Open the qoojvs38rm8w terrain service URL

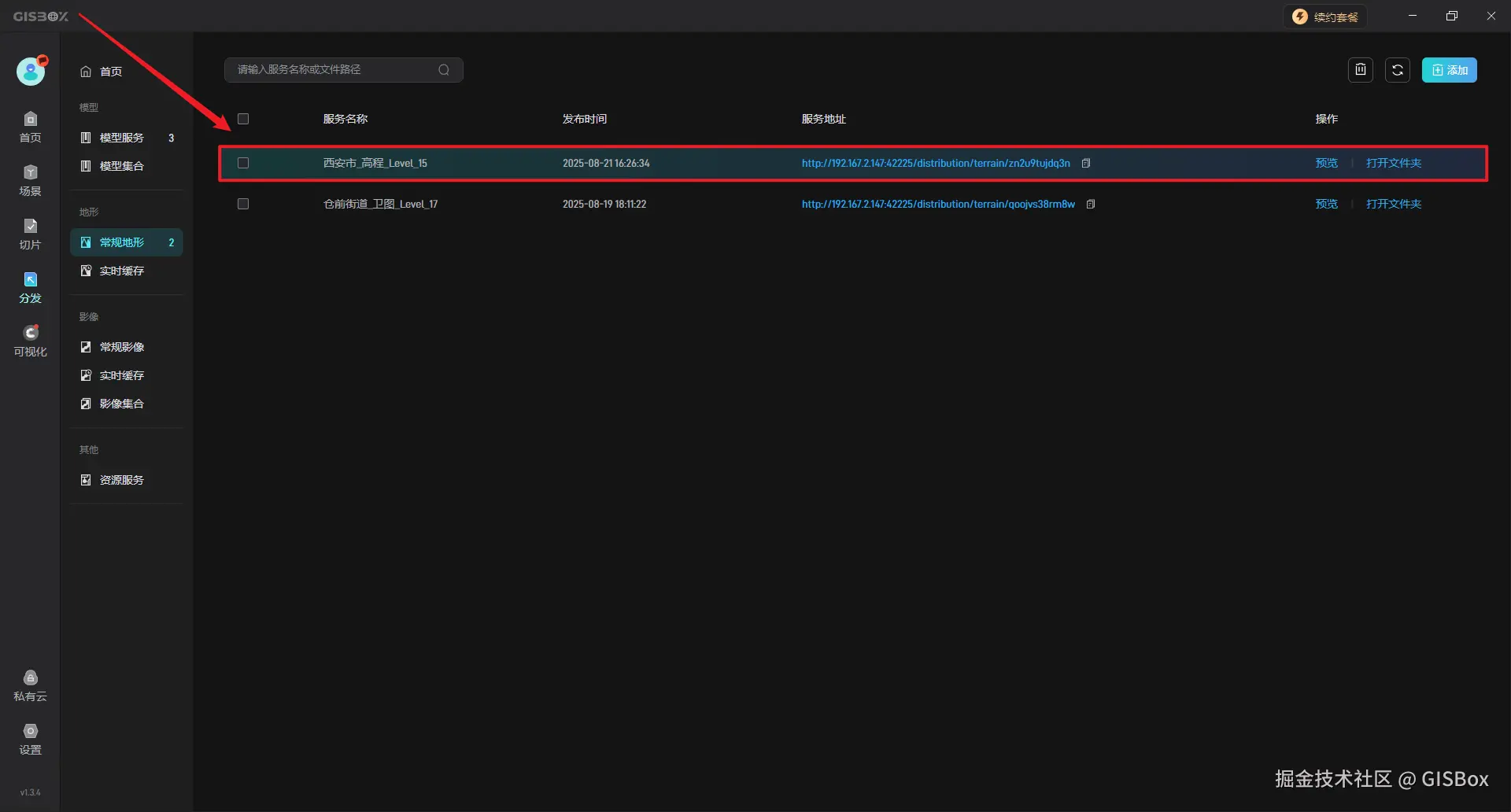tap(938, 205)
